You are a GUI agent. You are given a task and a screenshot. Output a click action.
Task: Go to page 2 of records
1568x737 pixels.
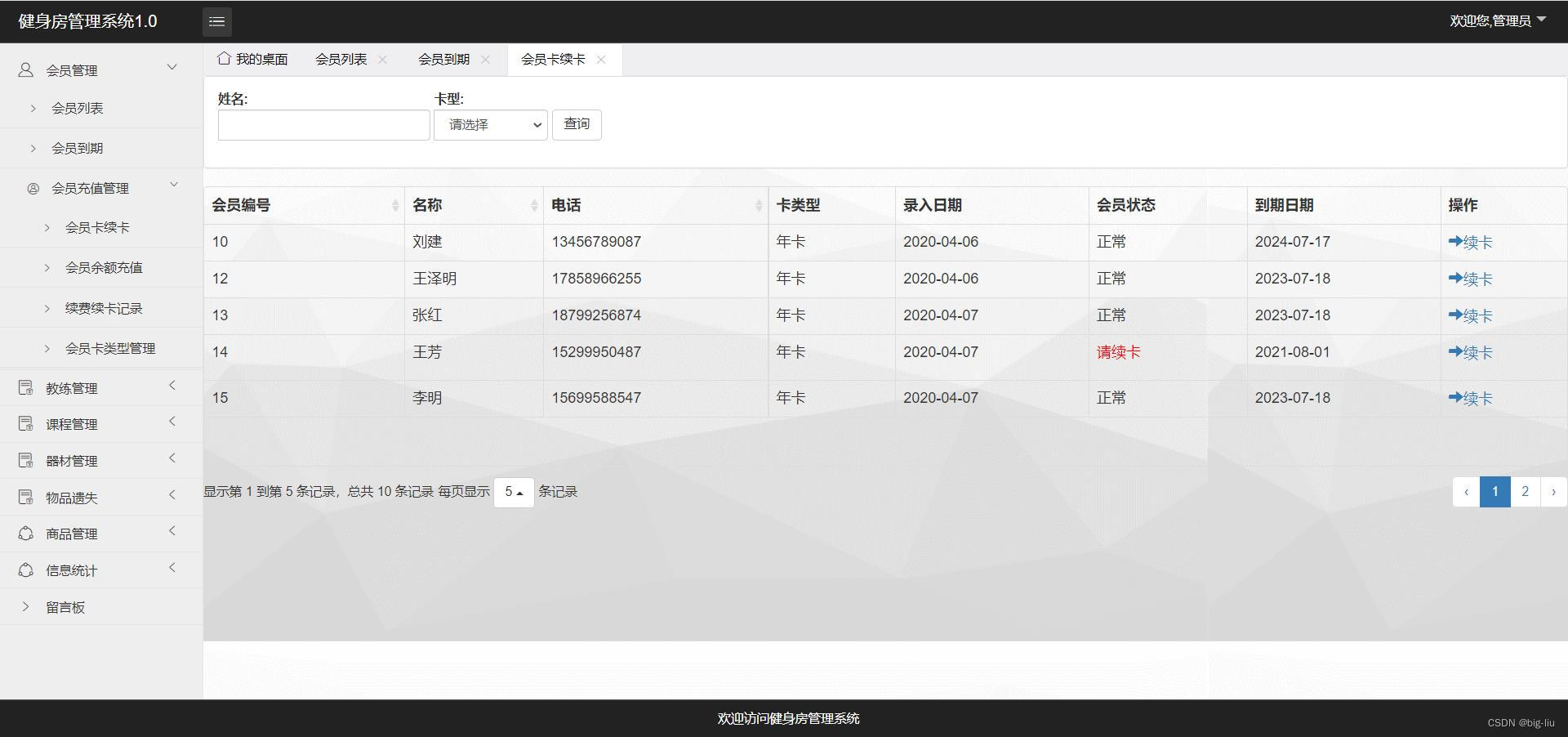[x=1525, y=492]
